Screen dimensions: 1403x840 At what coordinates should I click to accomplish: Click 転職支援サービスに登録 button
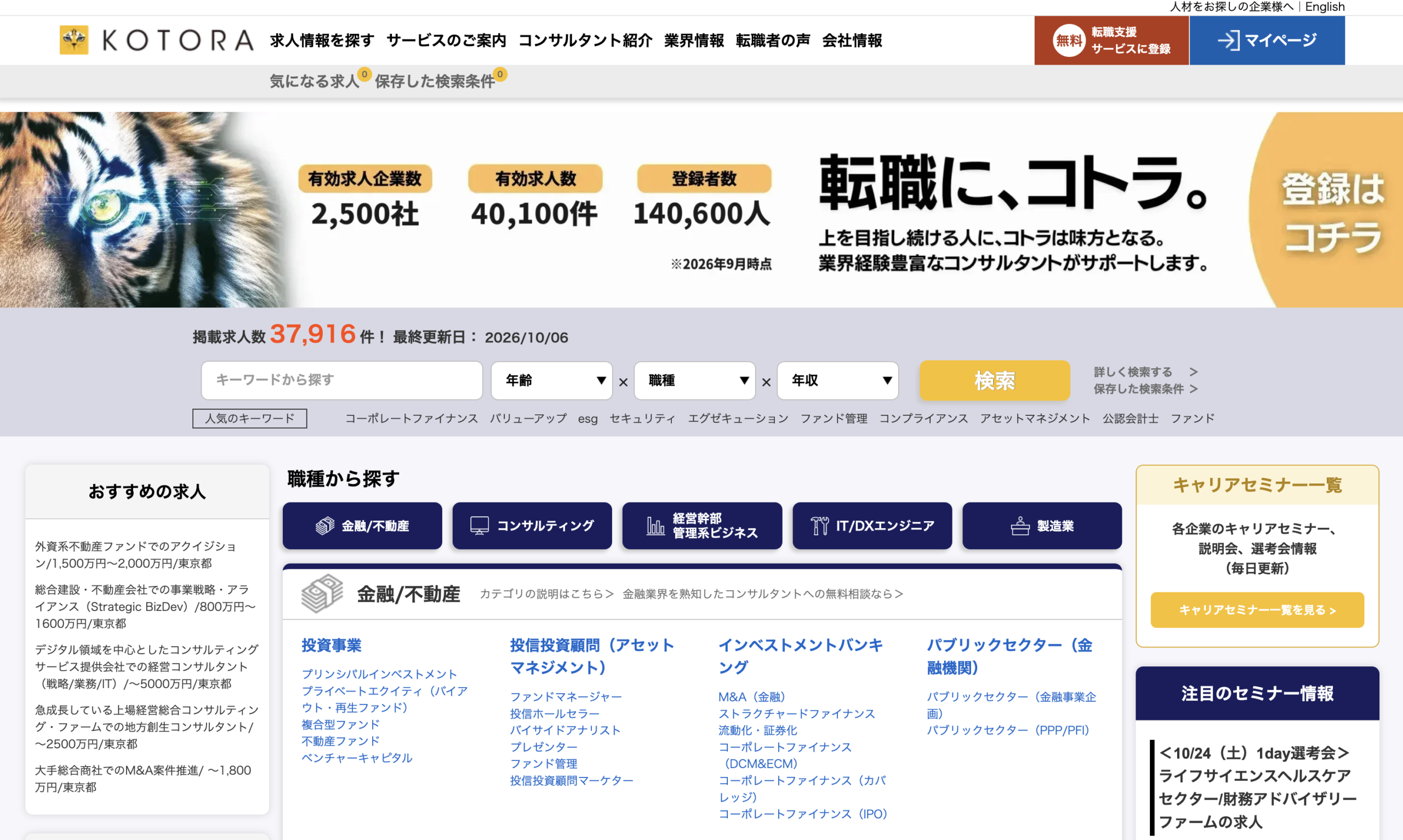pyautogui.click(x=1111, y=40)
